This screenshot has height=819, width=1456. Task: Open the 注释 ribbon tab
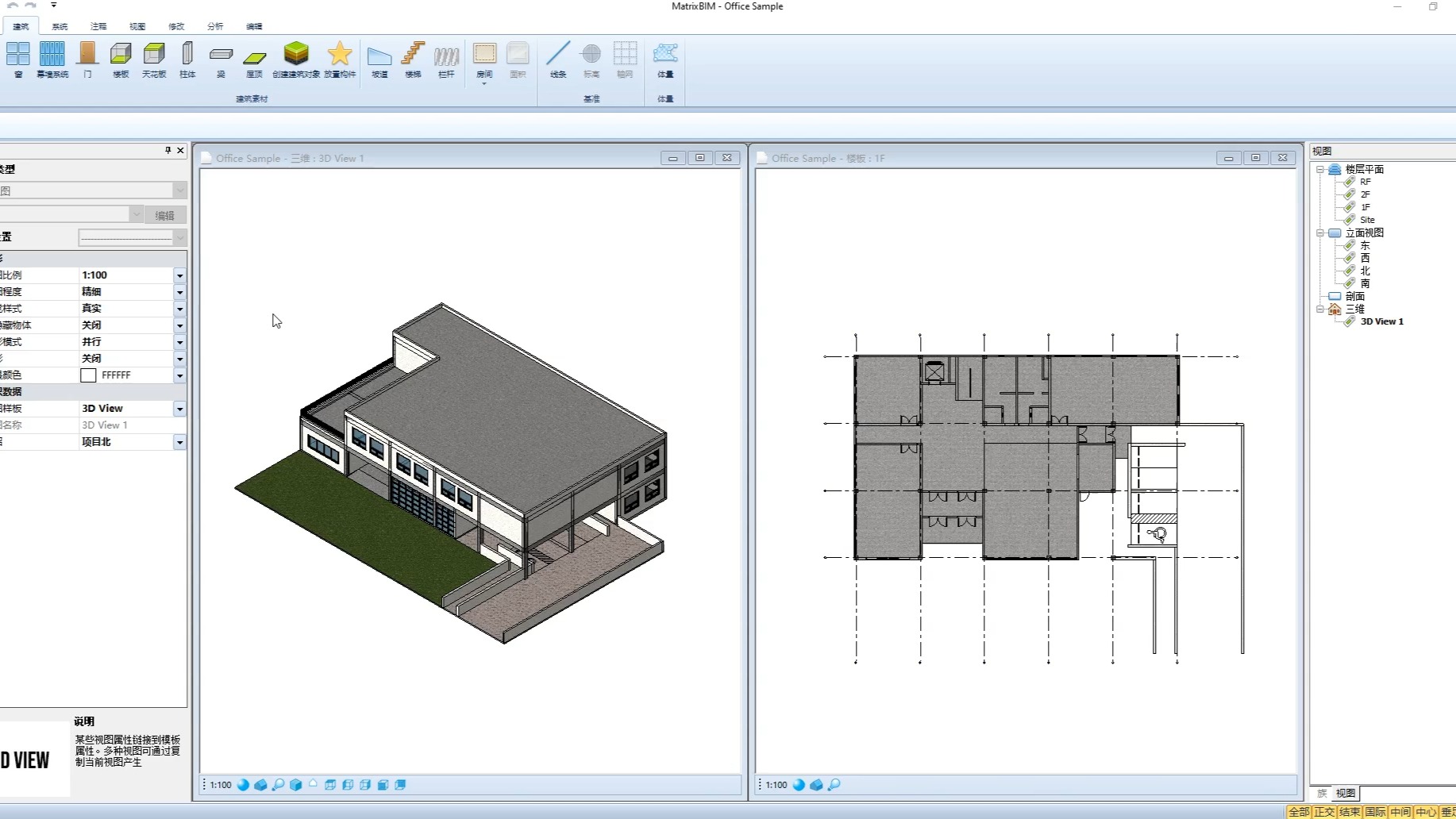pyautogui.click(x=98, y=26)
